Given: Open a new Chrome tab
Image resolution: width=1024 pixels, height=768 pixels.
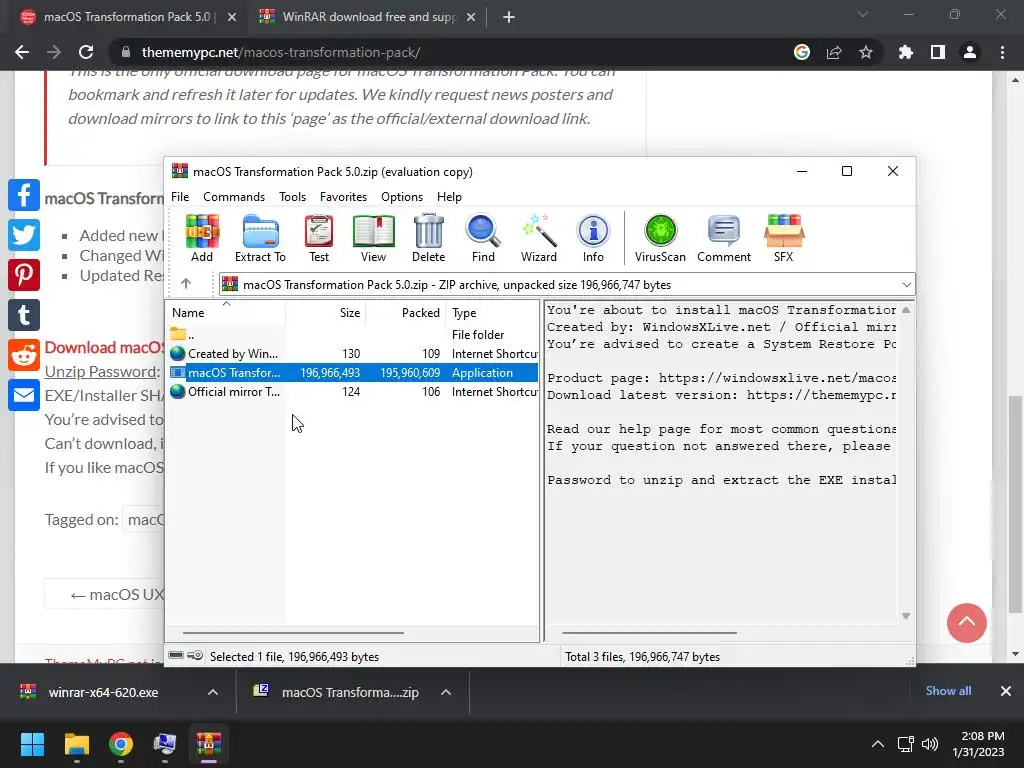Looking at the screenshot, I should click(x=509, y=17).
